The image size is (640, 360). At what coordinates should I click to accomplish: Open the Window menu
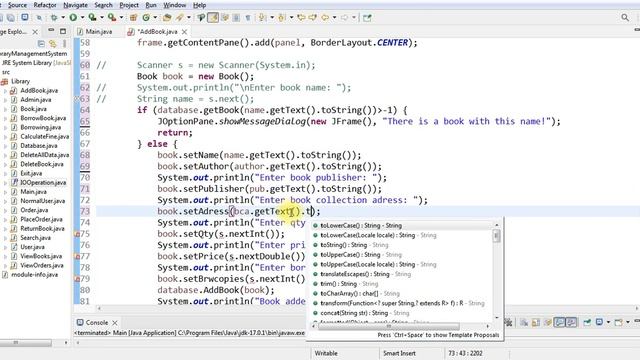click(x=175, y=5)
